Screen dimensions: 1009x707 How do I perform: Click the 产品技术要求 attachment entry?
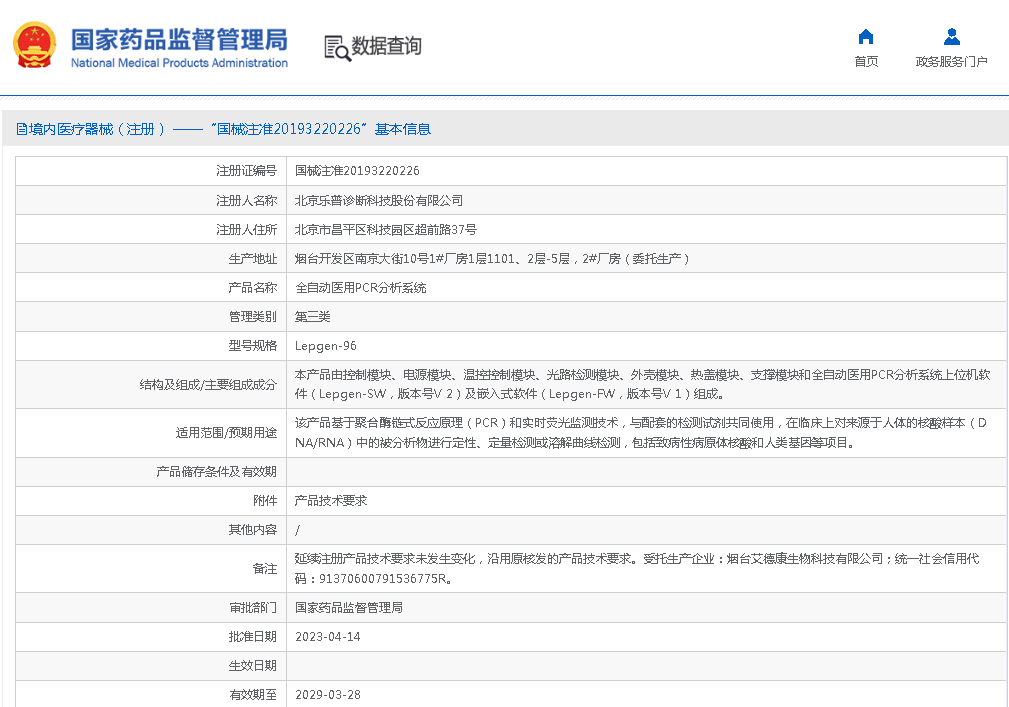click(331, 500)
